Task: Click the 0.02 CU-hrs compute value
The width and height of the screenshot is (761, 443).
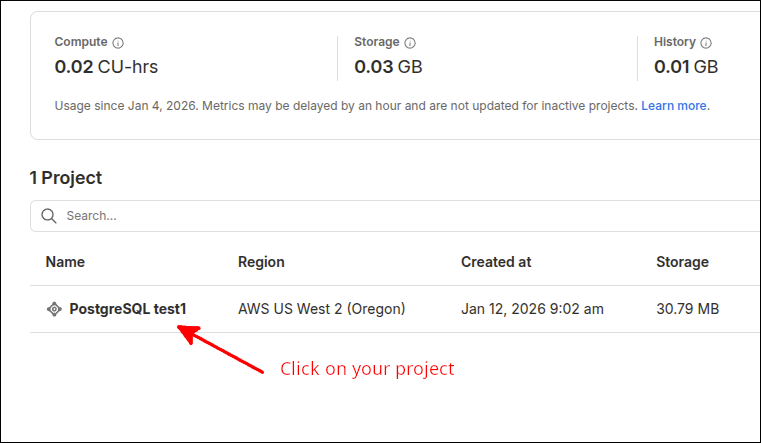Action: 106,68
